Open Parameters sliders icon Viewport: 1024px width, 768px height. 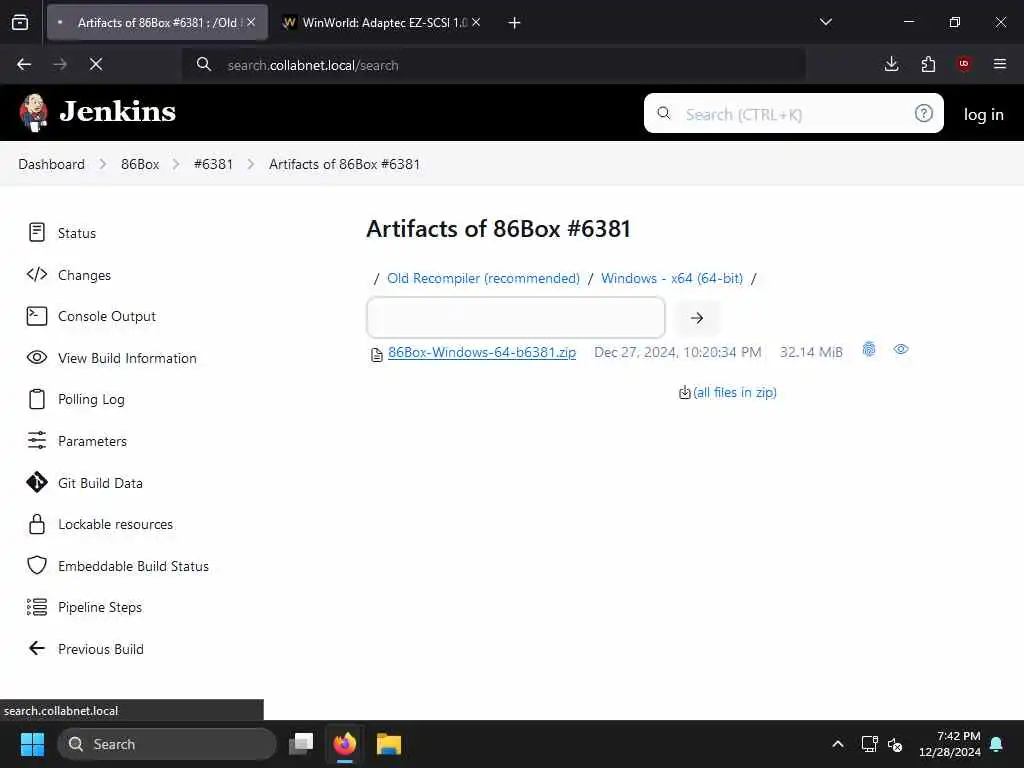37,441
